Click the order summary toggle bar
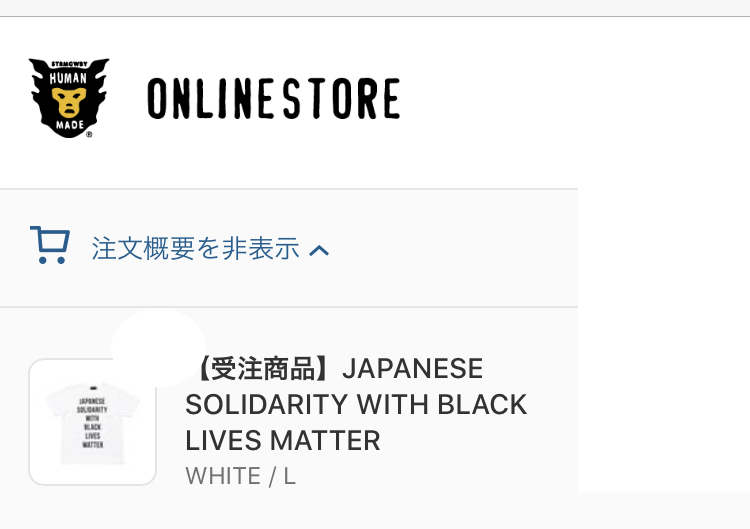The width and height of the screenshot is (750, 529). [x=289, y=248]
